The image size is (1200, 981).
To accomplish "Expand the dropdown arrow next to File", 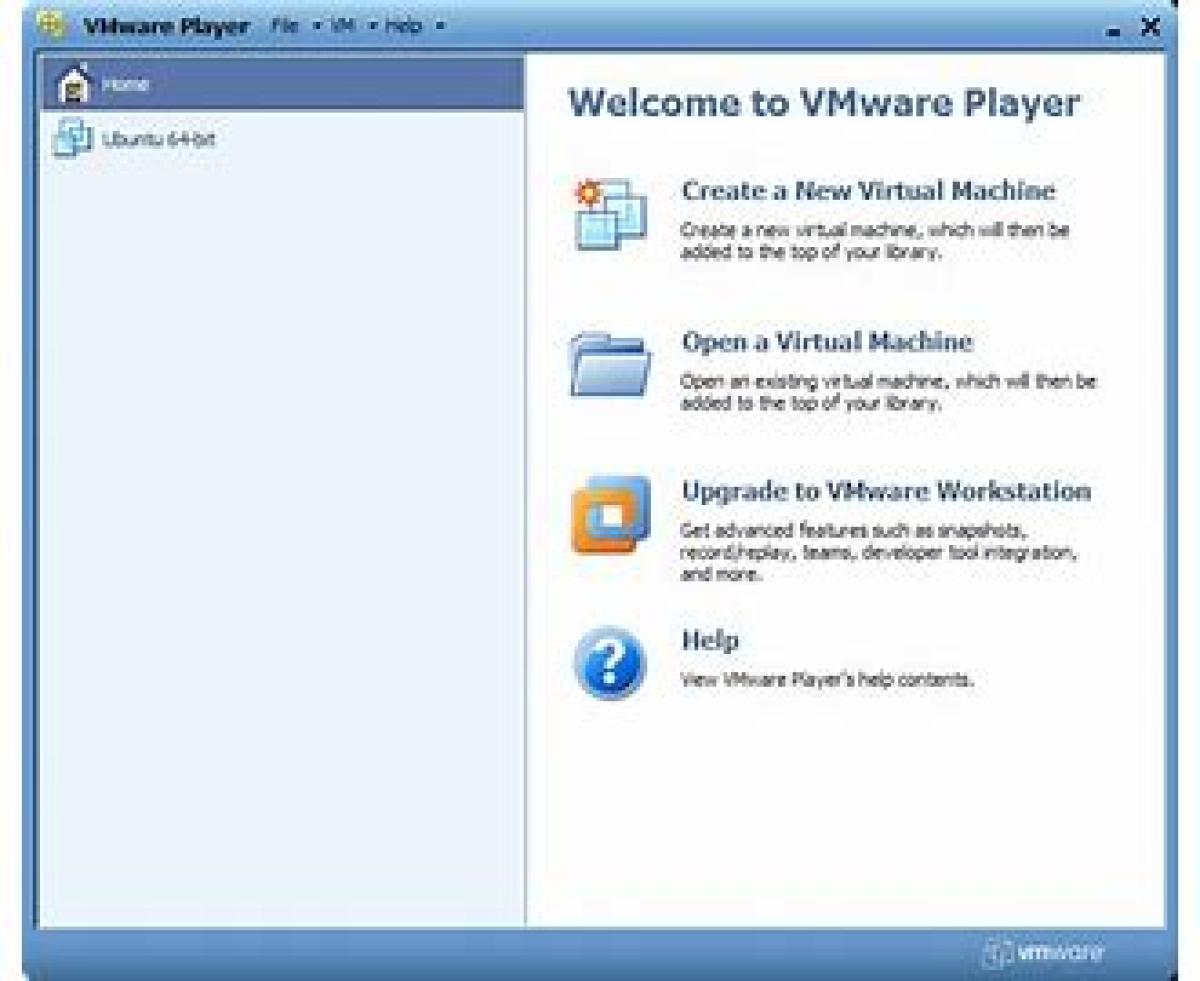I will point(316,27).
